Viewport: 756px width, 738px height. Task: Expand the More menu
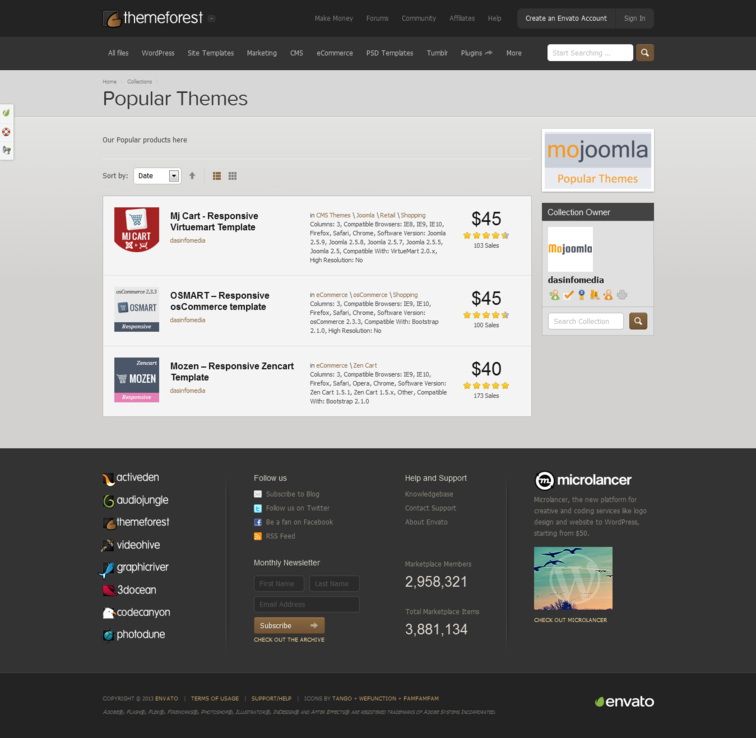point(513,53)
